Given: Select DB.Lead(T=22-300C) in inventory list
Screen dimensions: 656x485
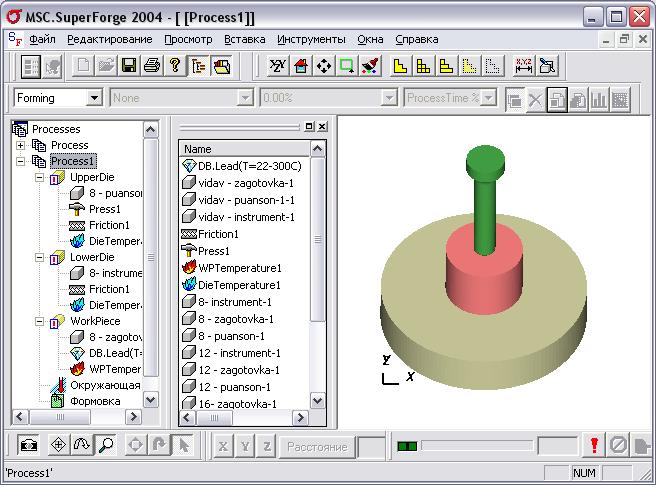Looking at the screenshot, I should pyautogui.click(x=250, y=166).
